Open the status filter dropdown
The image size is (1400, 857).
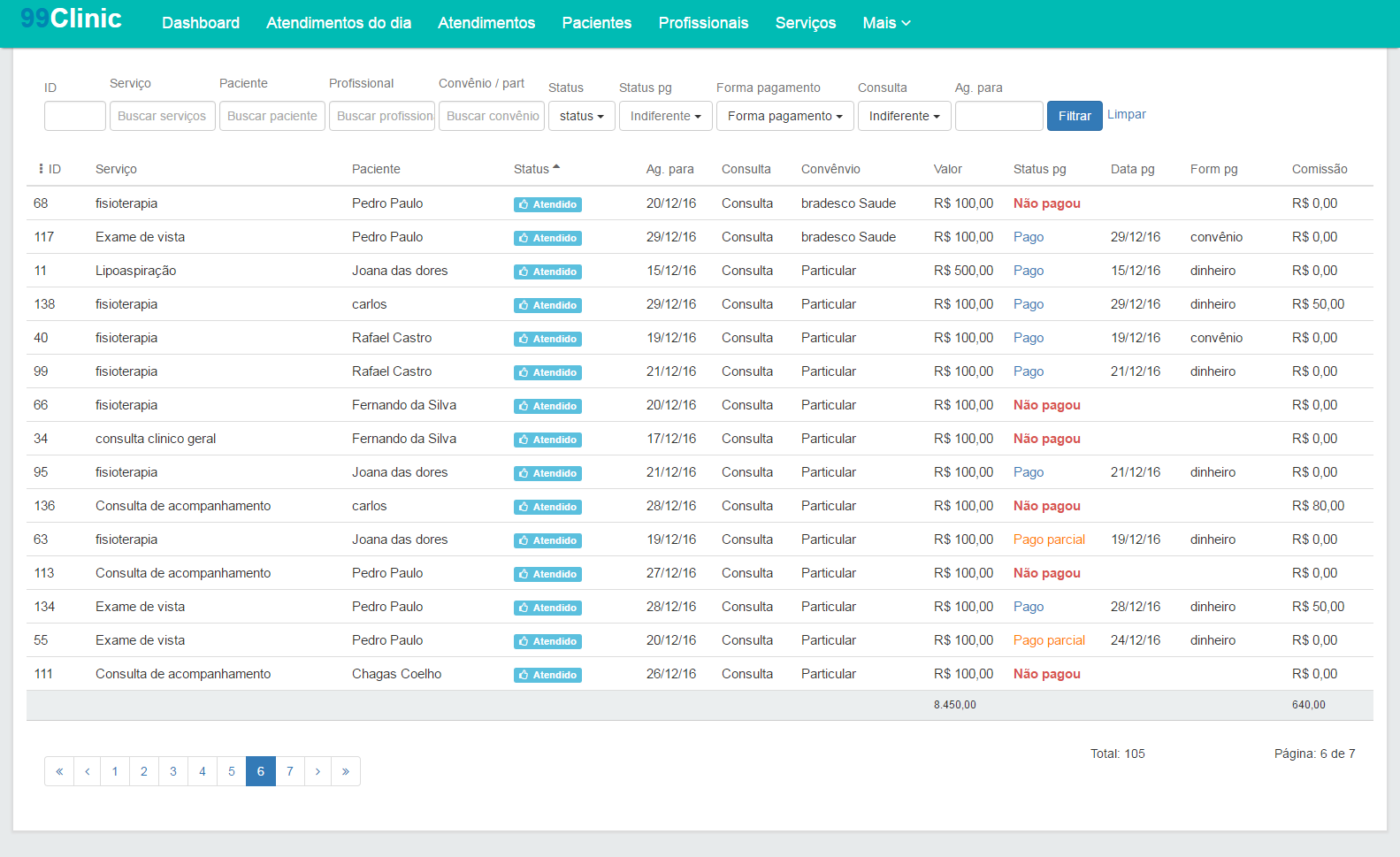581,116
